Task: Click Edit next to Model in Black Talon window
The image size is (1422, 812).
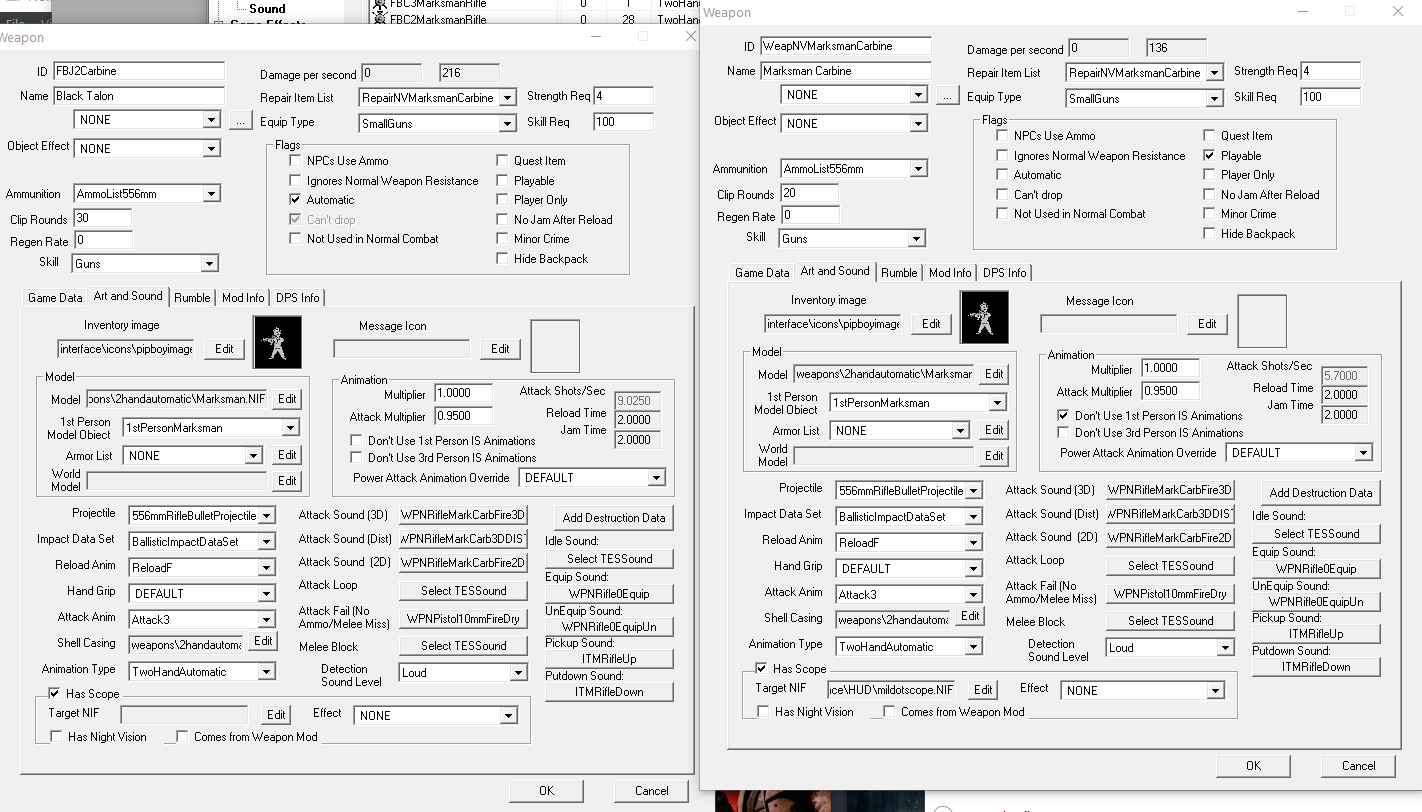Action: coord(287,399)
